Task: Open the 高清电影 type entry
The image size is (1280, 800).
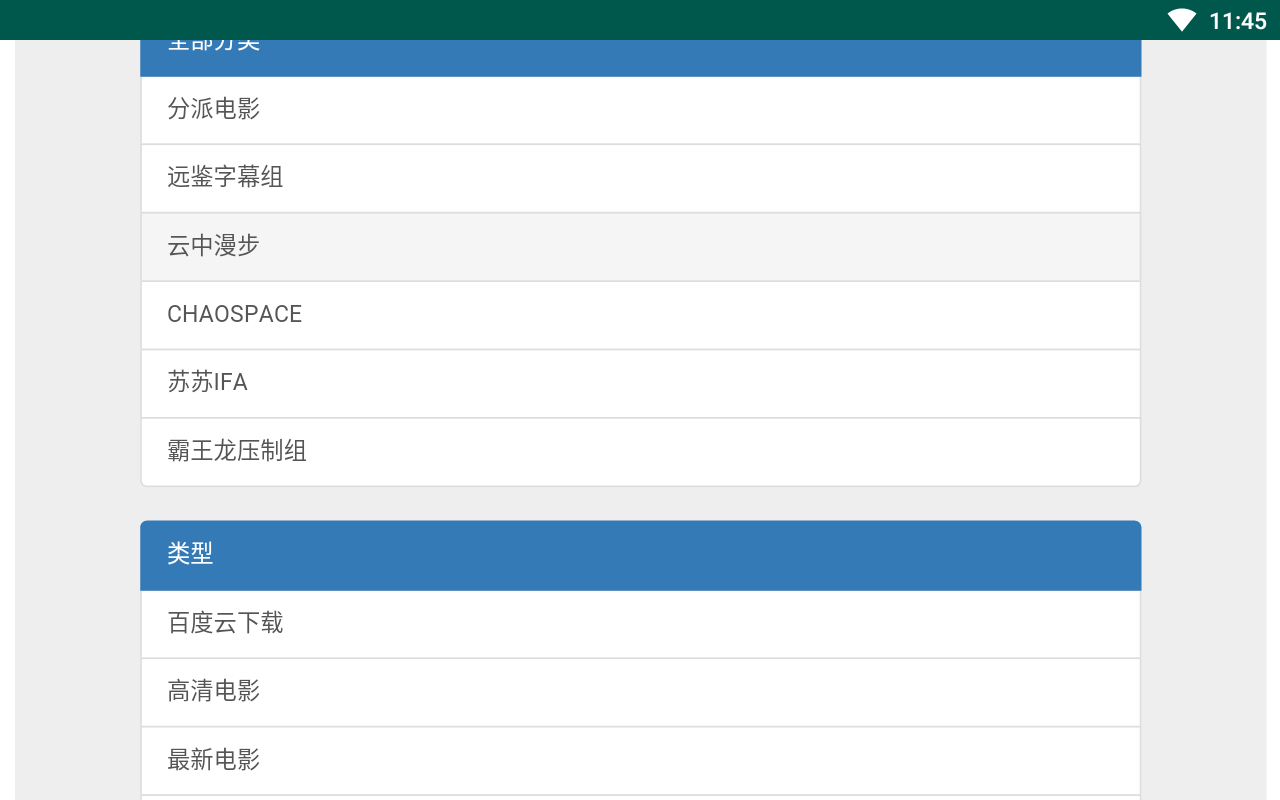Action: click(x=640, y=692)
